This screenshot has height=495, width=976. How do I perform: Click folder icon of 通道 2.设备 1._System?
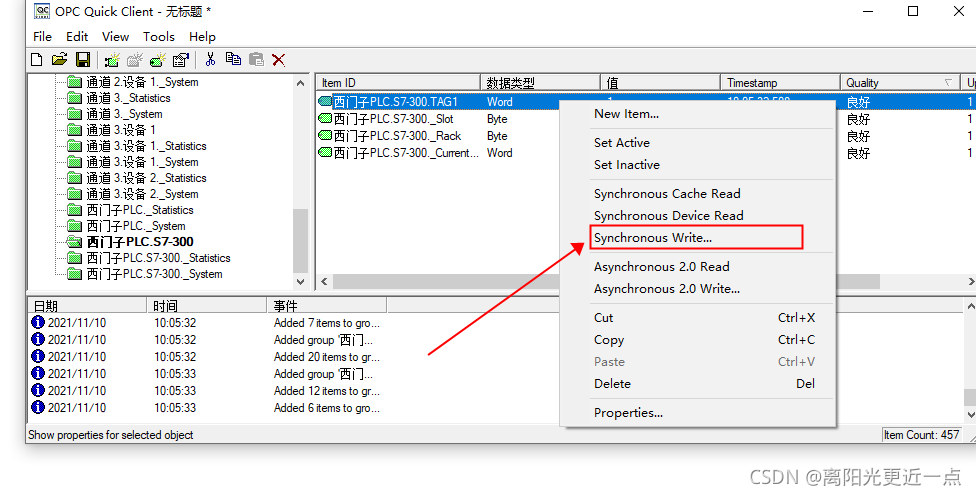coord(75,82)
